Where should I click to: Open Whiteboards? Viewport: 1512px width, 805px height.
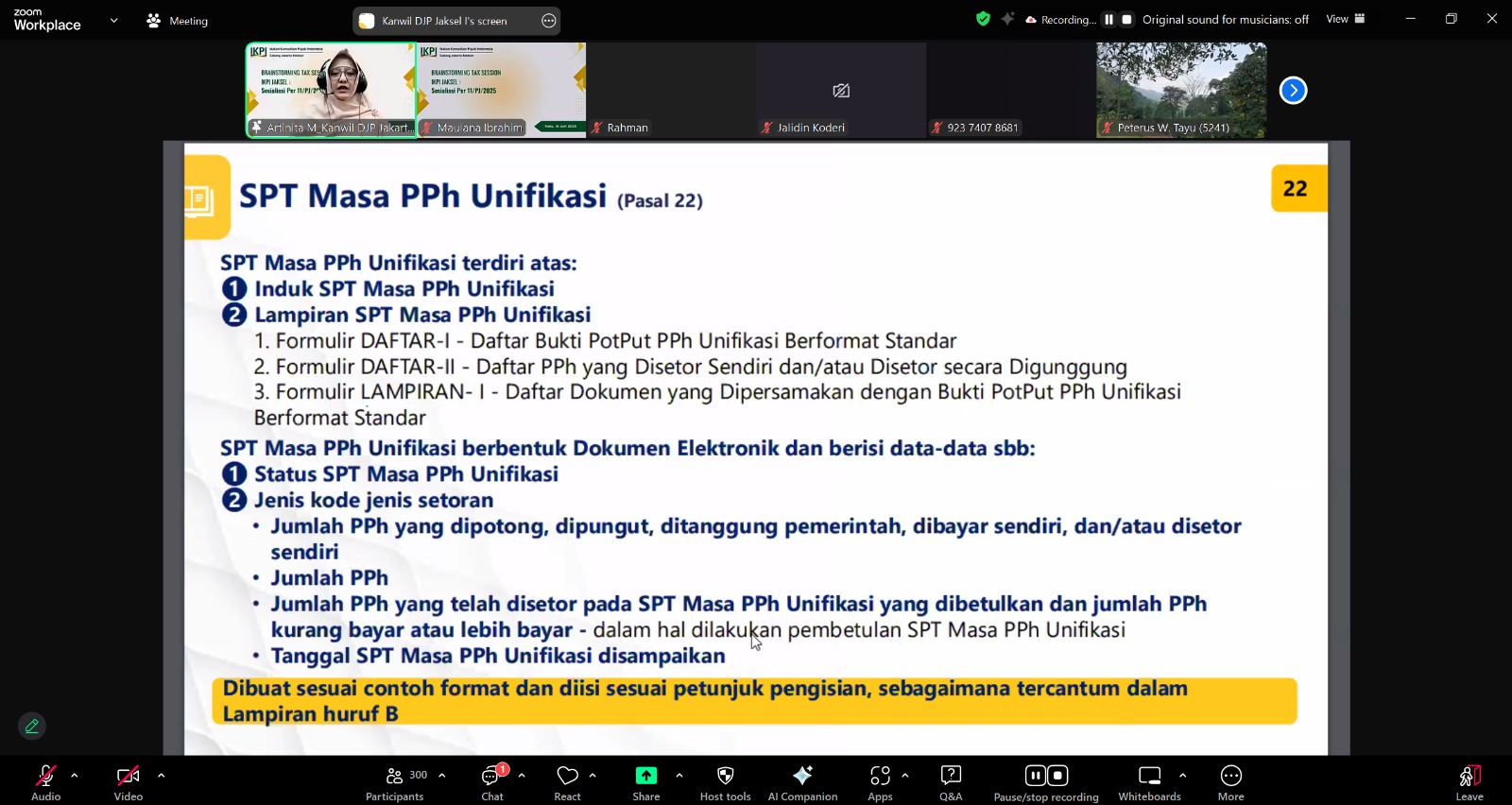point(1149,782)
